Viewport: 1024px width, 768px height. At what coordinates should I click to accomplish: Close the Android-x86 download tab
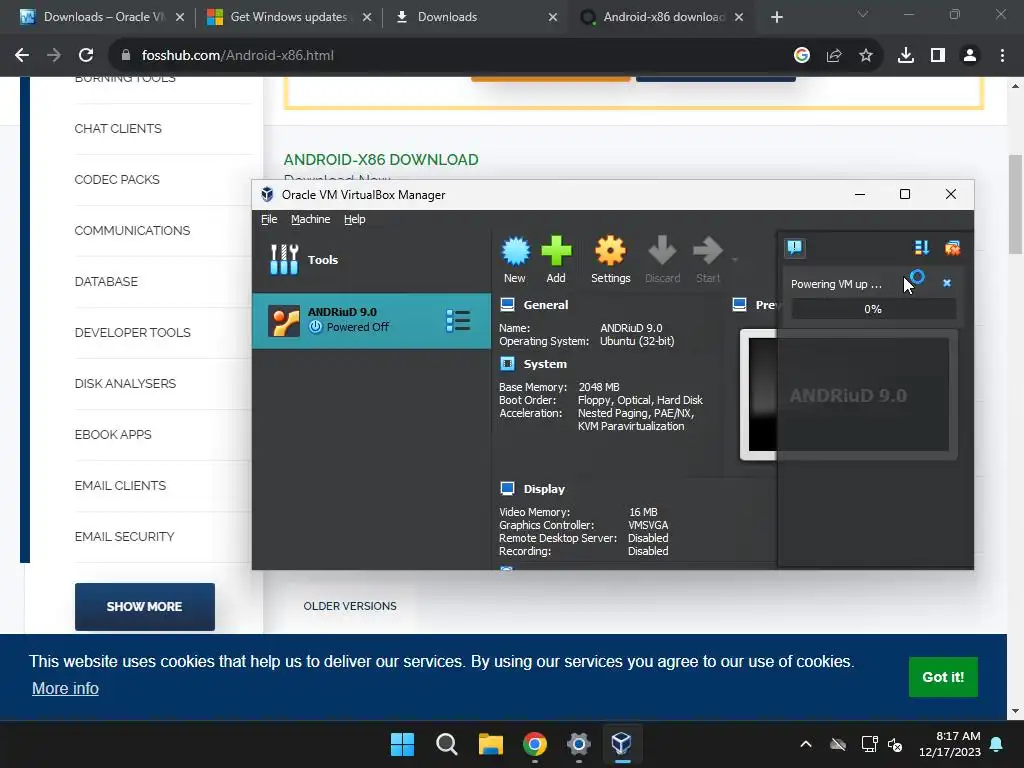739,17
